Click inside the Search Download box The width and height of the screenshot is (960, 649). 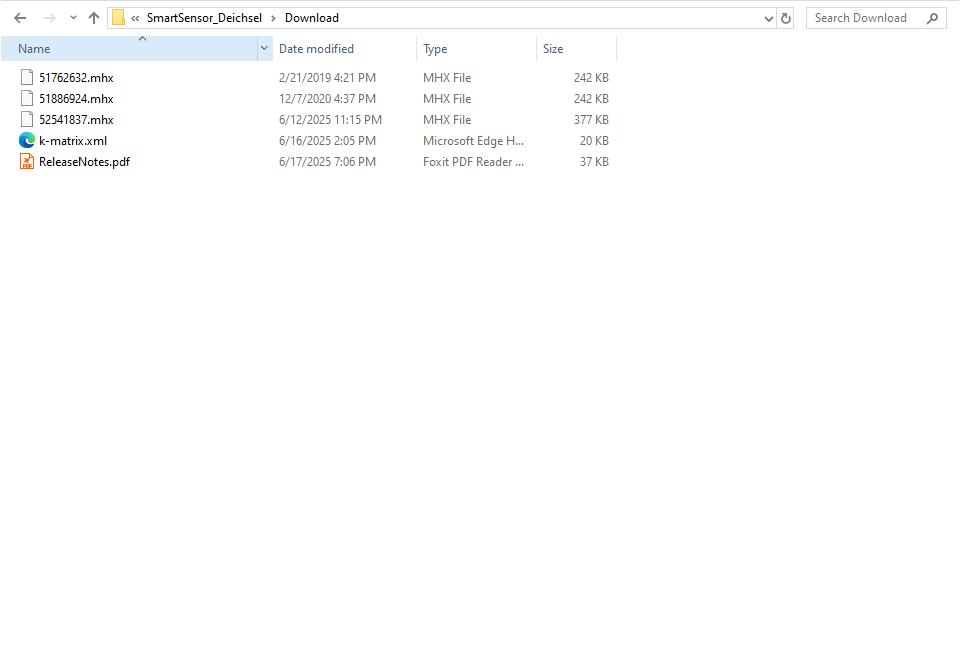(862, 17)
